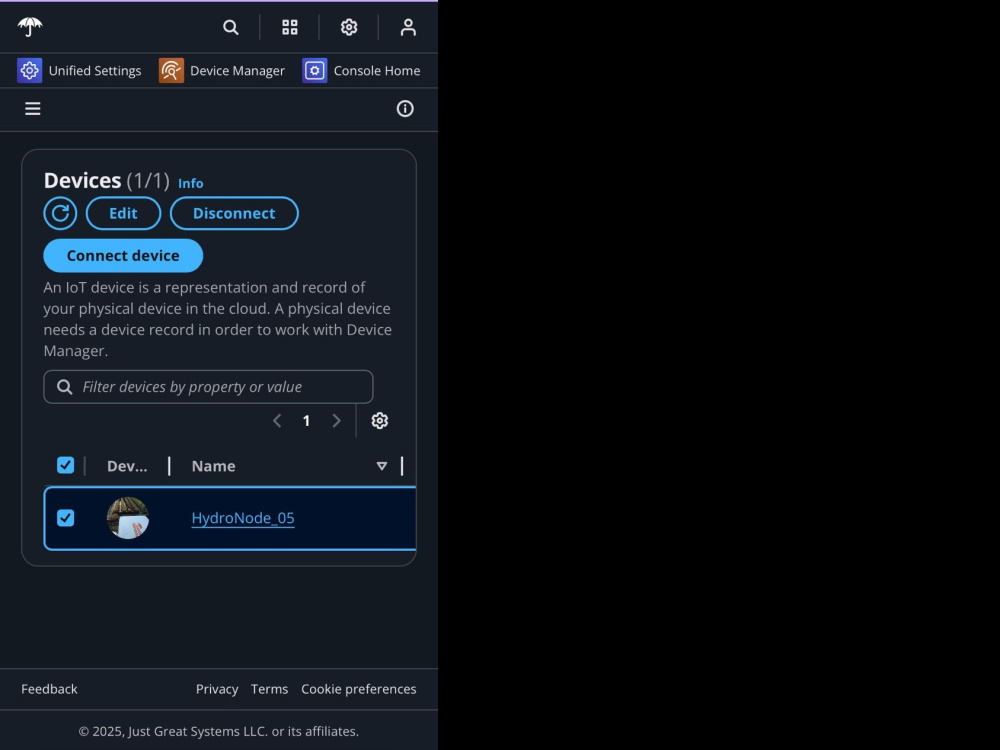Open the Privacy footer link
This screenshot has height=750, width=1000.
[x=217, y=689]
